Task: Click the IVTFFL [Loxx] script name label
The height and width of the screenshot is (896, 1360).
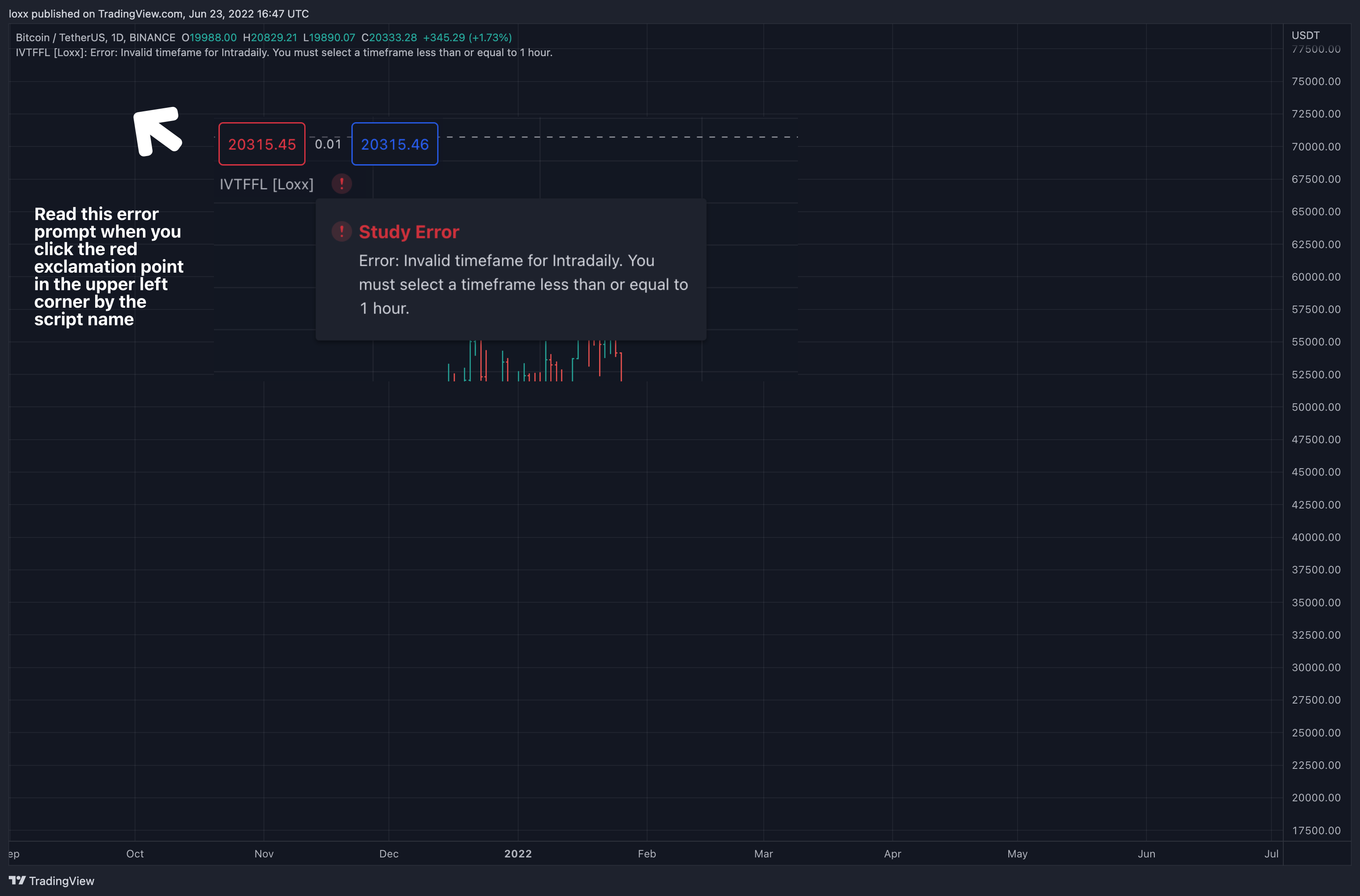Action: [267, 184]
